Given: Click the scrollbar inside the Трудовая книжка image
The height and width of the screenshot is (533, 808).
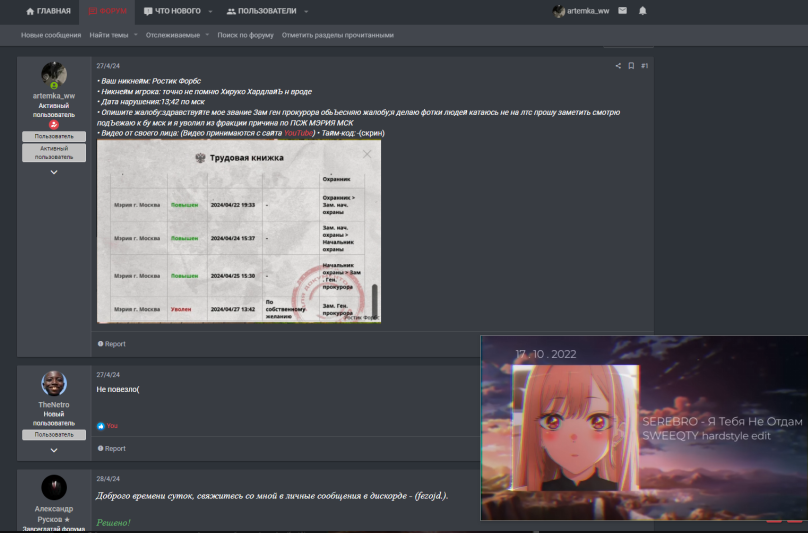Looking at the screenshot, I should (x=375, y=301).
